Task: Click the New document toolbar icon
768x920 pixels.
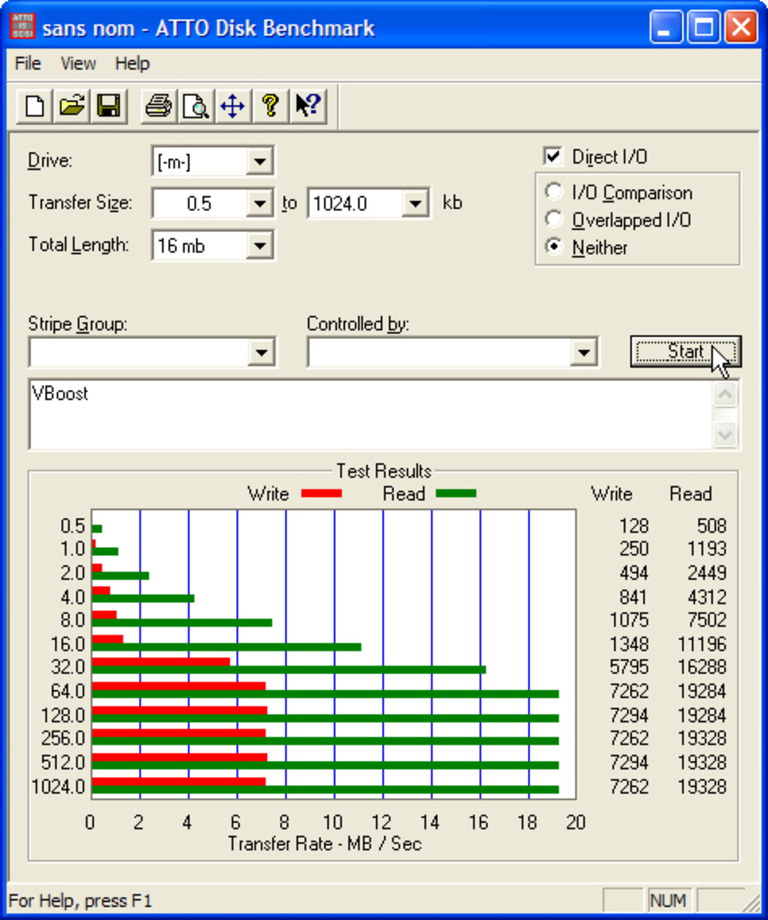Action: point(34,107)
